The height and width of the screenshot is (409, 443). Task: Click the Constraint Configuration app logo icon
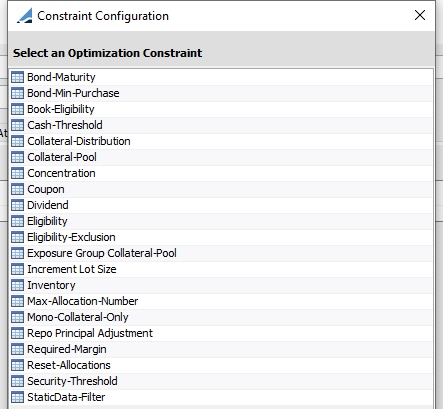(25, 16)
